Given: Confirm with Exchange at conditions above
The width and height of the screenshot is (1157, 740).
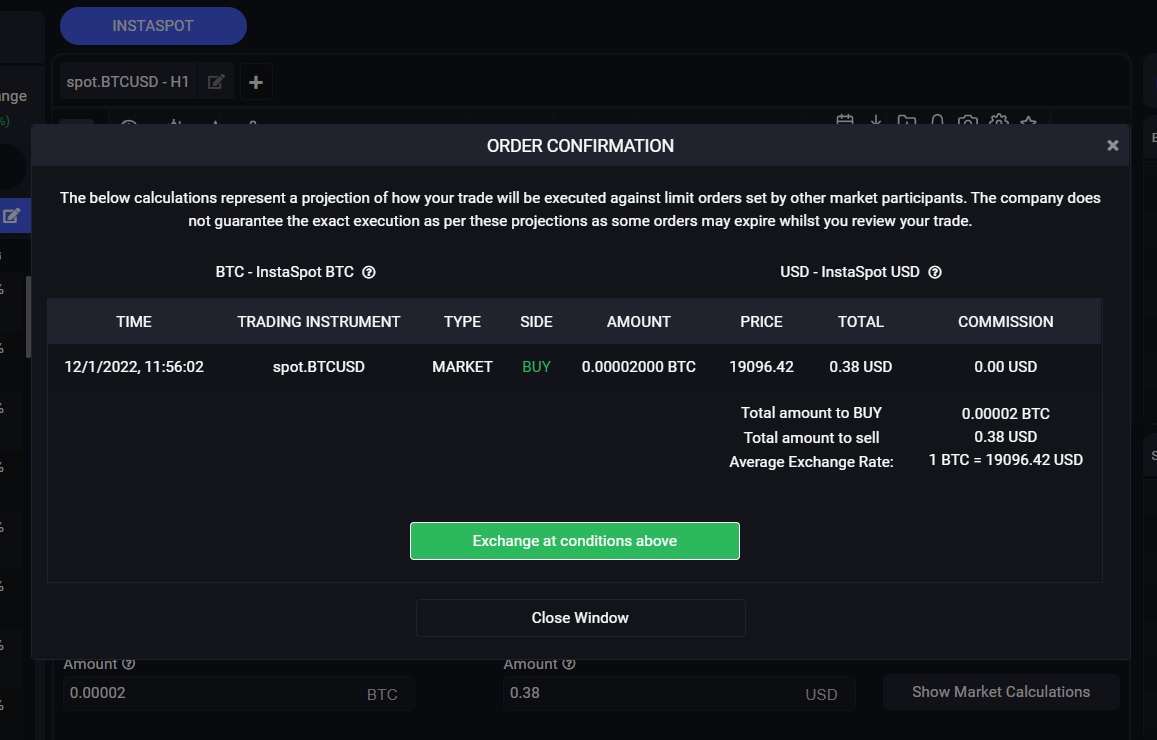Looking at the screenshot, I should click(x=575, y=541).
